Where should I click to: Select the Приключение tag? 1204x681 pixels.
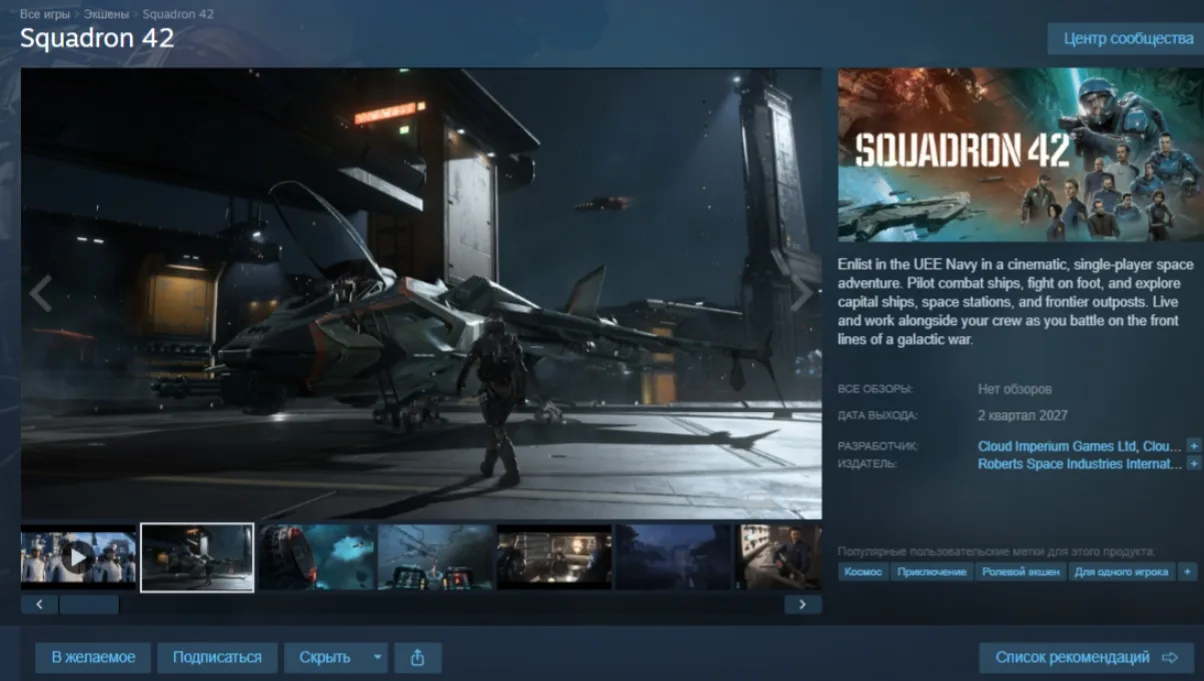[x=932, y=572]
